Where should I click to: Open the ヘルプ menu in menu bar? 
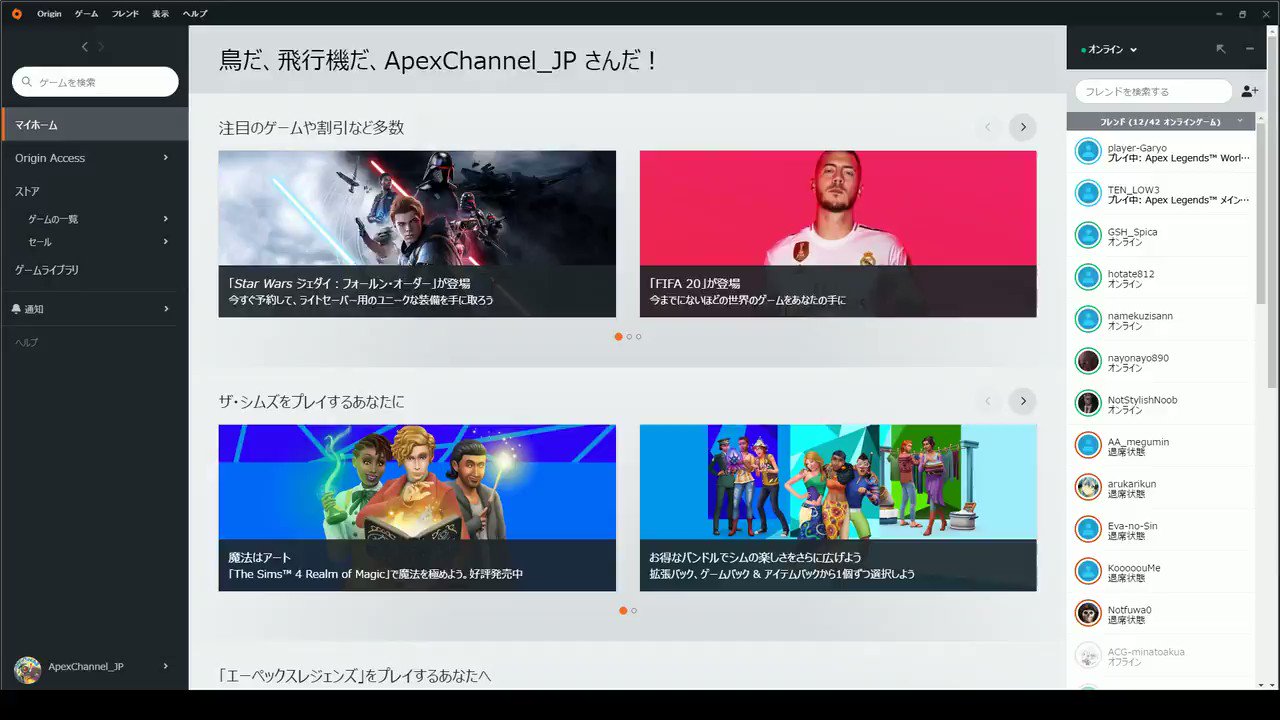(x=195, y=14)
